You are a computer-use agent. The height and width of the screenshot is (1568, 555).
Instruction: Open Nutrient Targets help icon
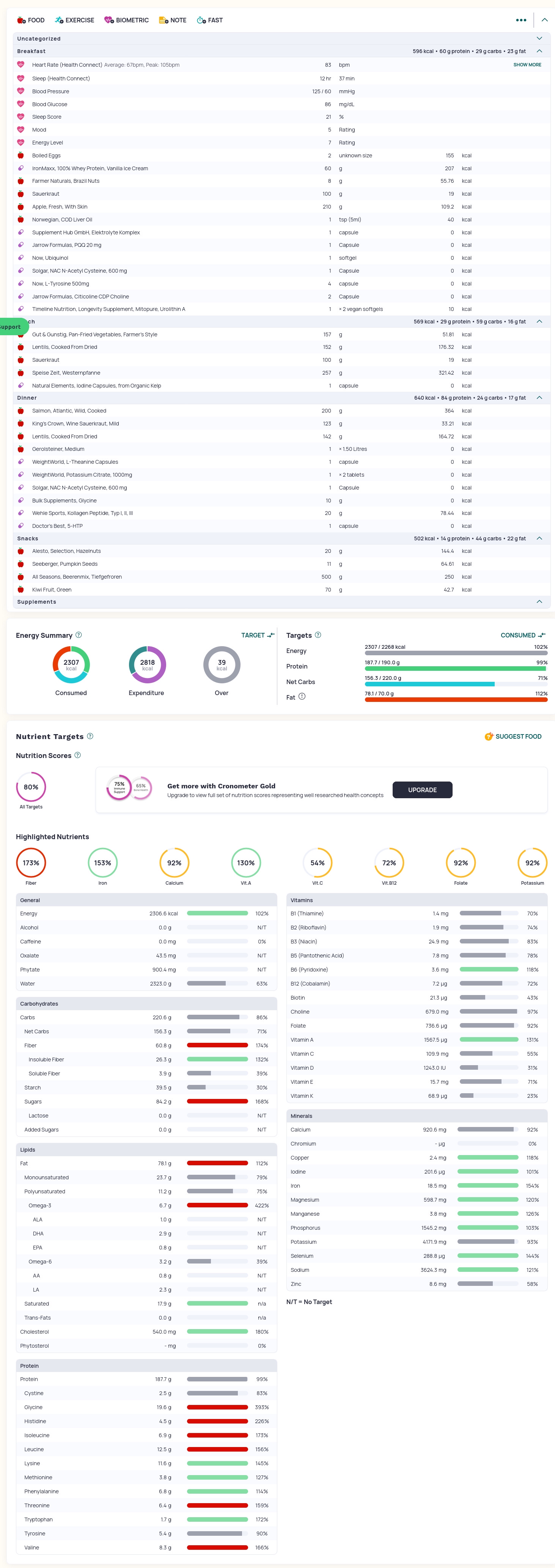pos(90,736)
